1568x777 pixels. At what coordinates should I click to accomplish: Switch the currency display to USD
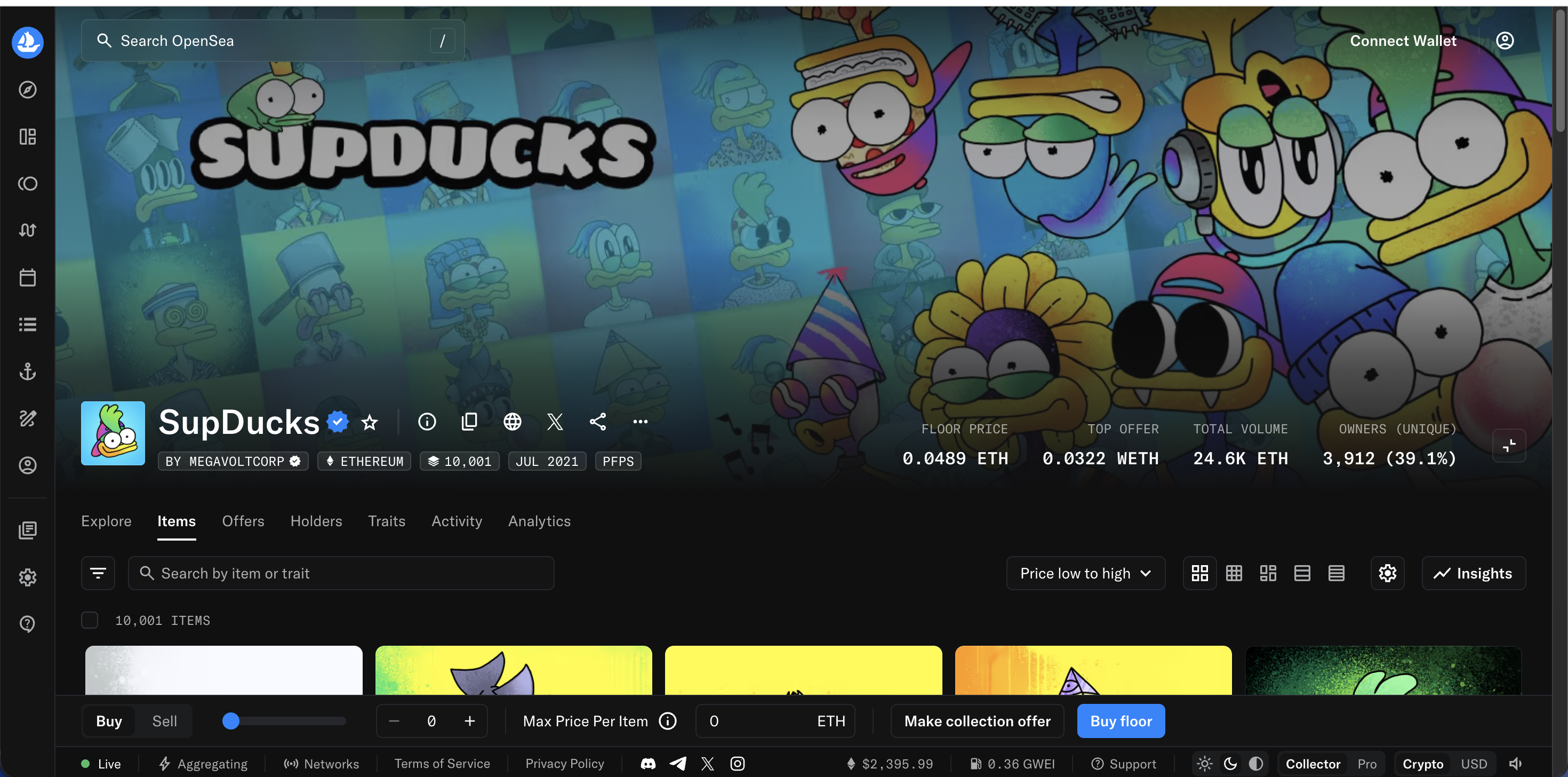pos(1473,764)
